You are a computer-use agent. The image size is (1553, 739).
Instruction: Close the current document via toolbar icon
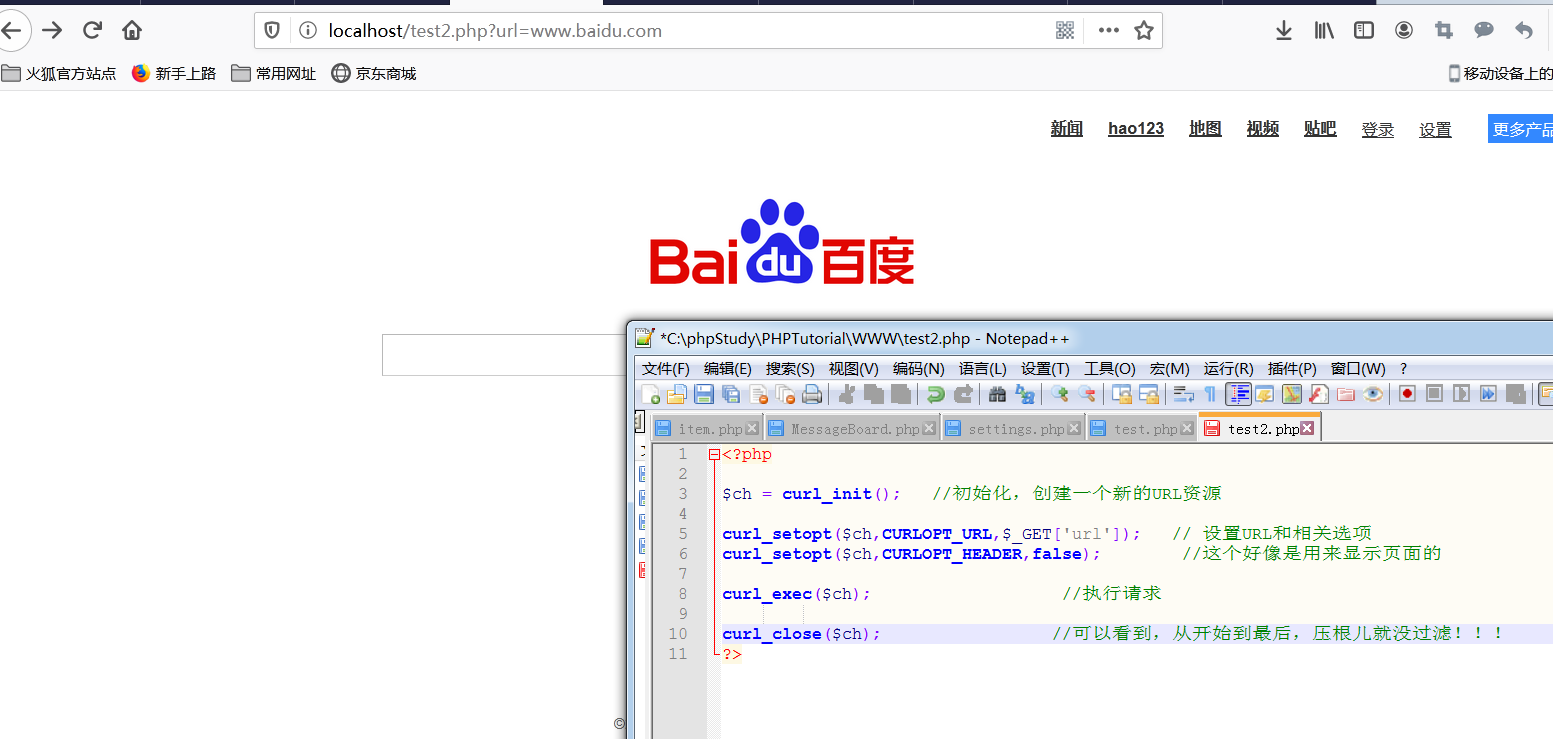point(759,394)
